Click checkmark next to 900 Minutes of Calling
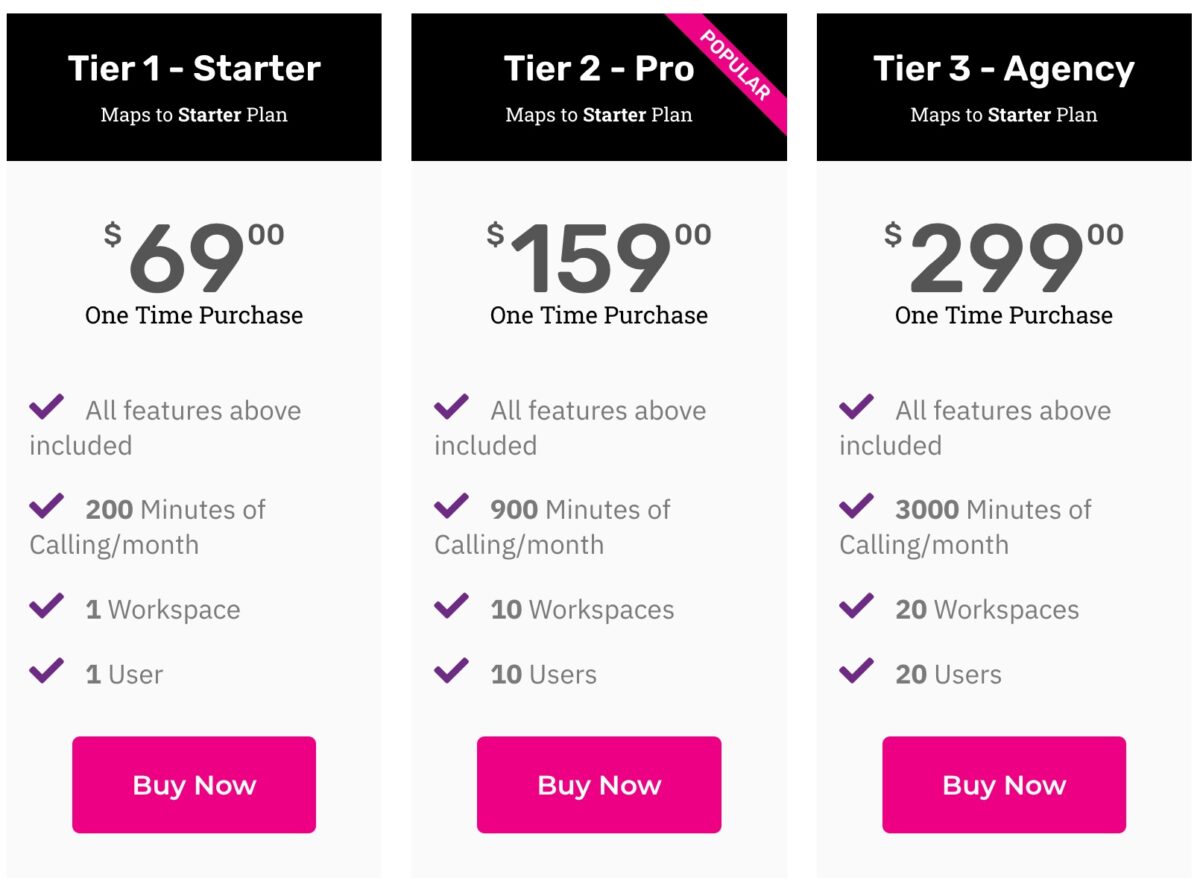Screen dimensions: 1200x887 (452, 506)
